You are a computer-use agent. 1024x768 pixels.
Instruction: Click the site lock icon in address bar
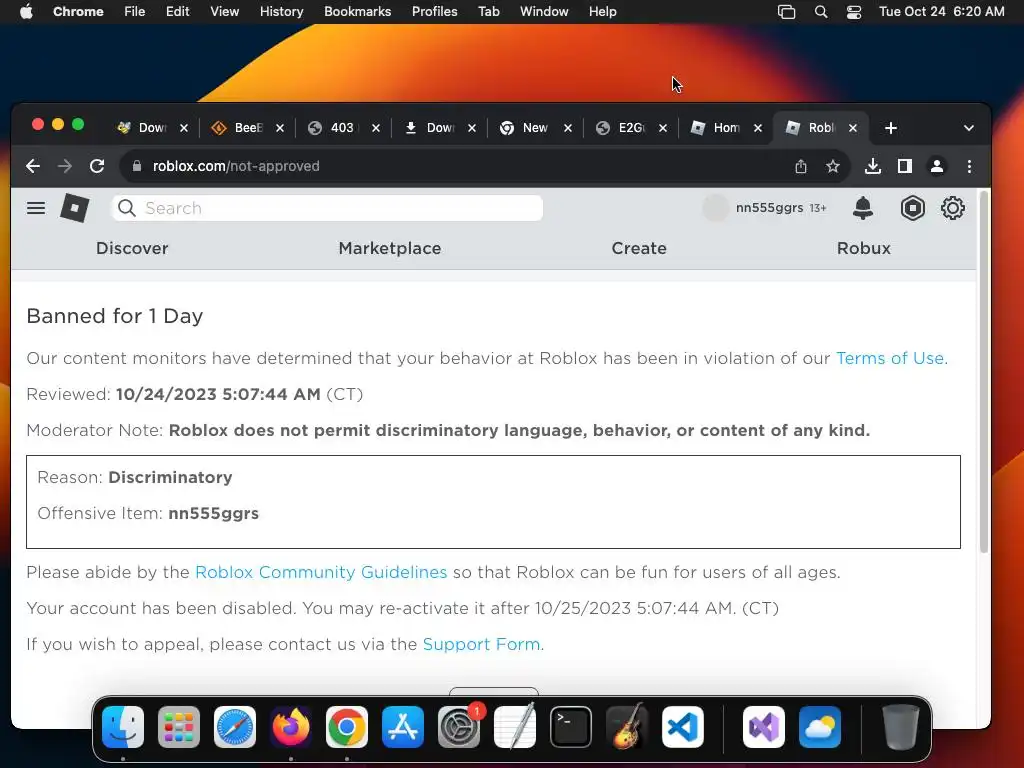[136, 167]
